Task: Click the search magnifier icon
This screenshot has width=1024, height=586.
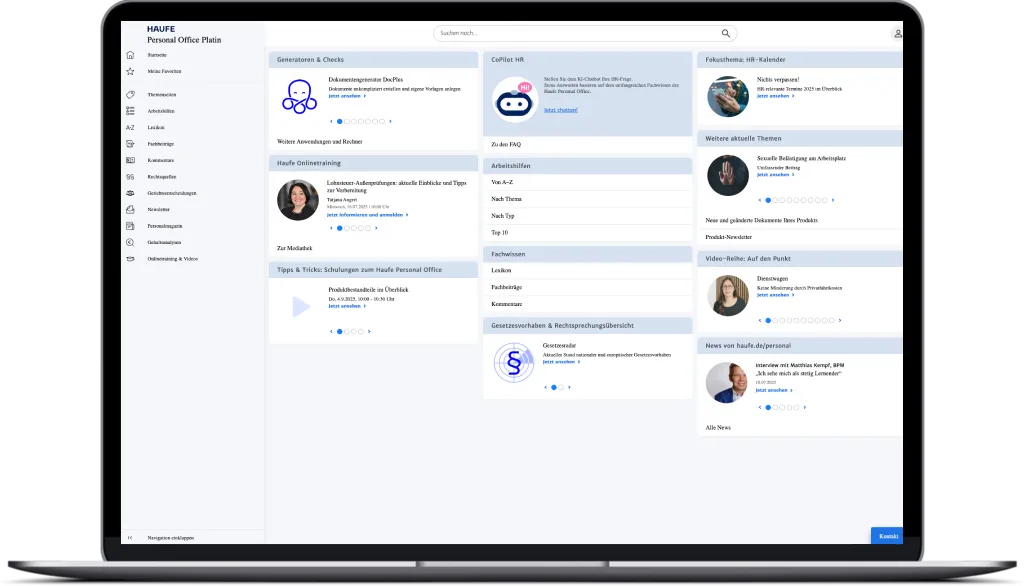Action: (726, 33)
